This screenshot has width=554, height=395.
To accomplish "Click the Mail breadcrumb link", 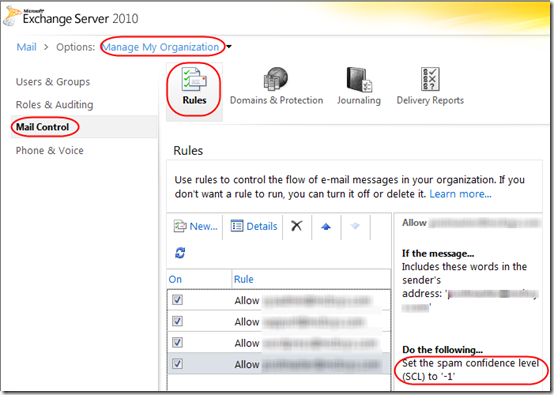I will (x=26, y=47).
